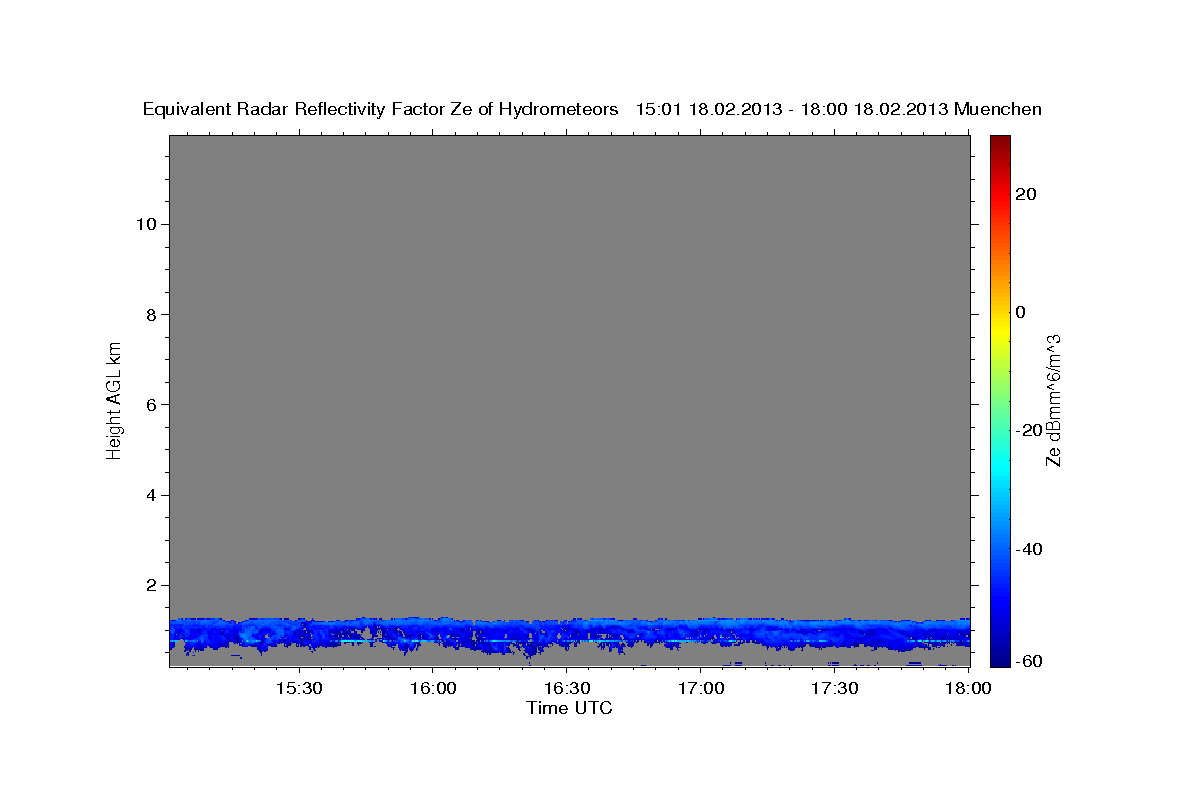
Task: Click the location text "Muenchen"
Action: pos(998,109)
